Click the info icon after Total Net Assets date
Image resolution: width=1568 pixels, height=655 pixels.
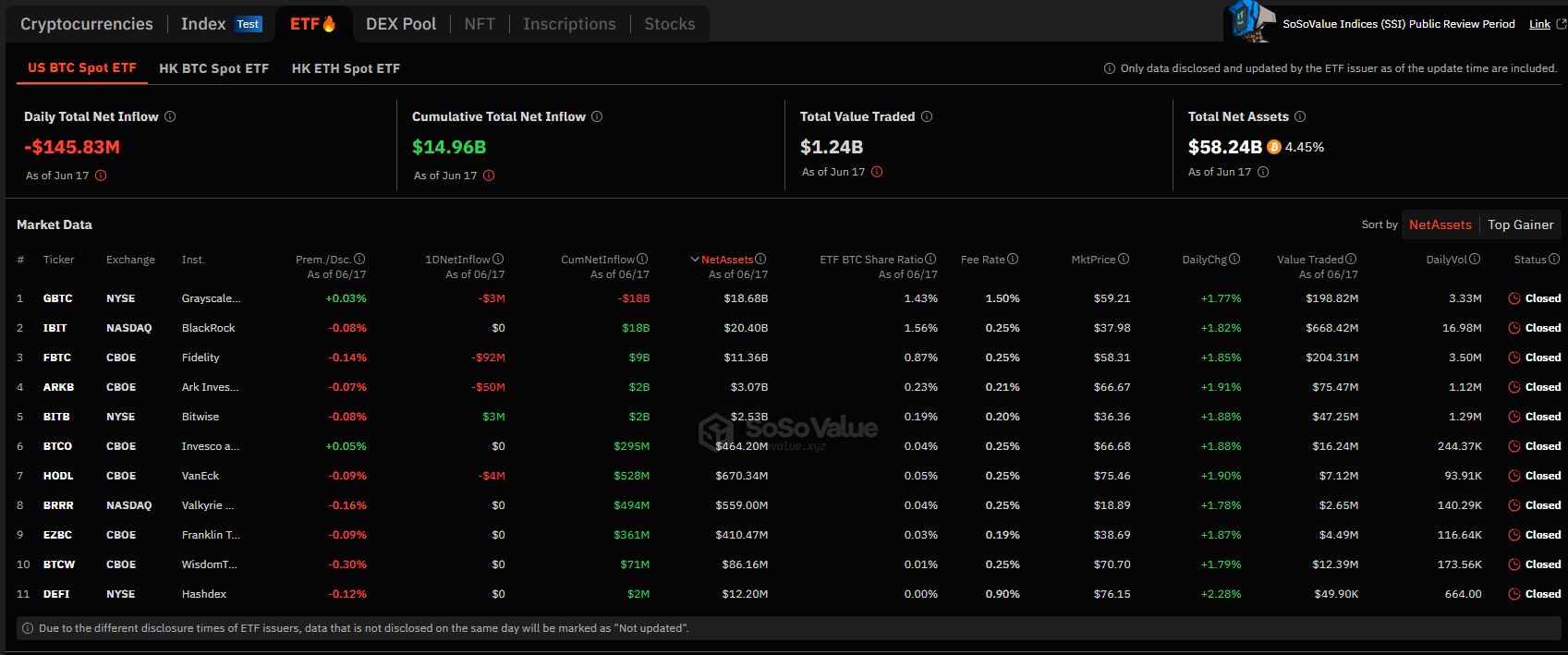1263,172
